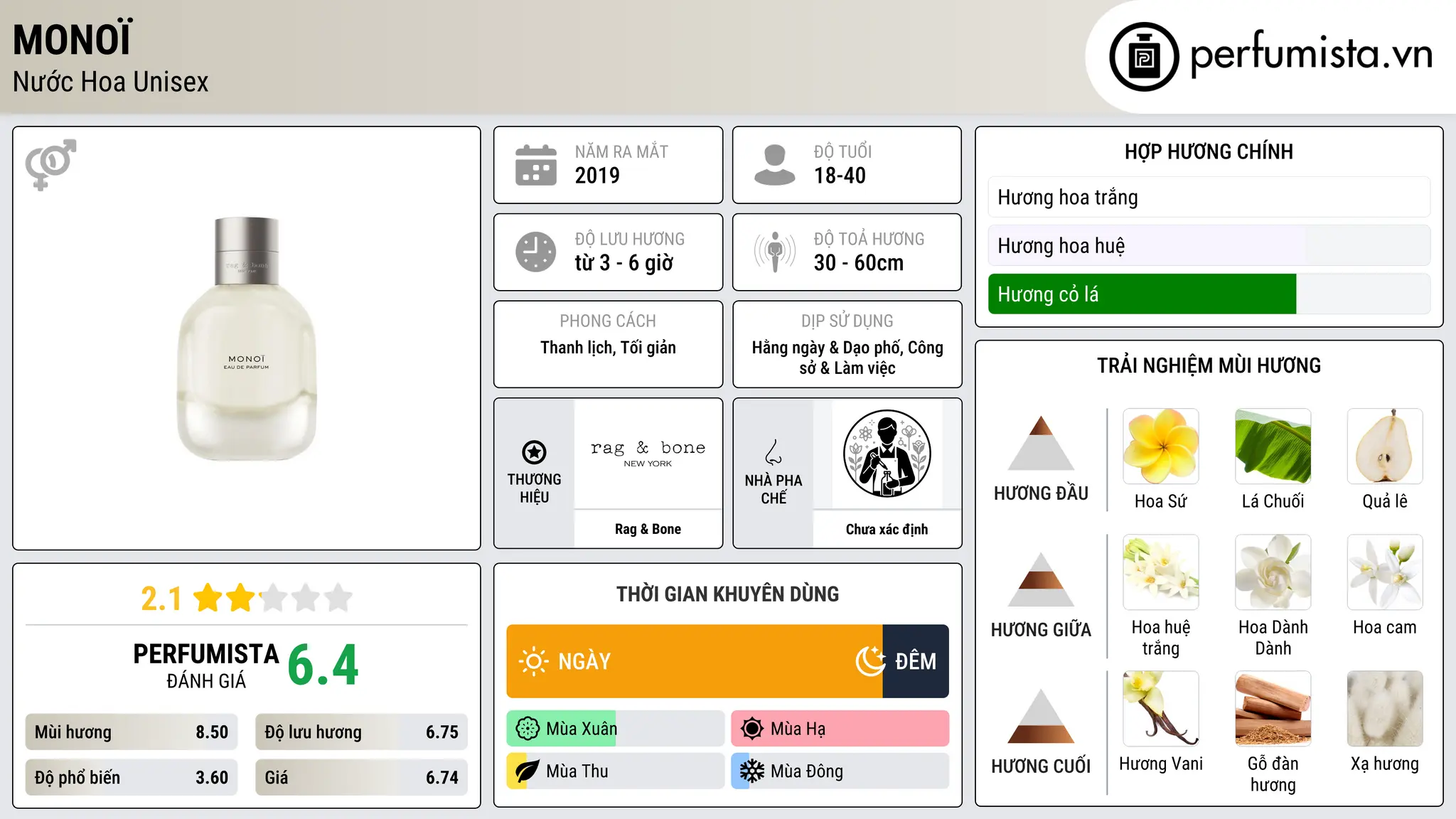Click the sun icon next to Ngày
Viewport: 1456px width, 819px height.
(533, 661)
